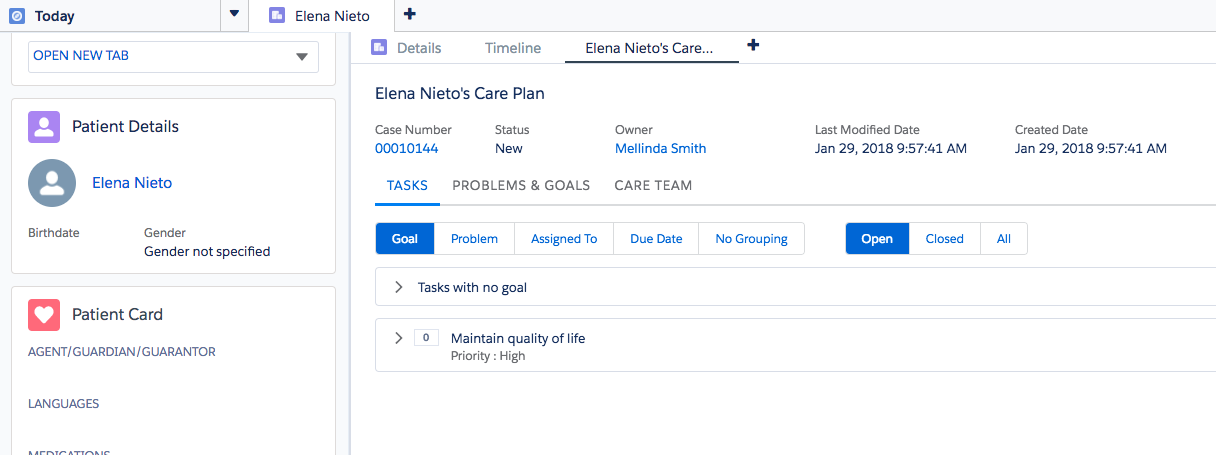Viewport: 1216px width, 455px height.
Task: Show Closed tasks filter
Action: coord(945,239)
